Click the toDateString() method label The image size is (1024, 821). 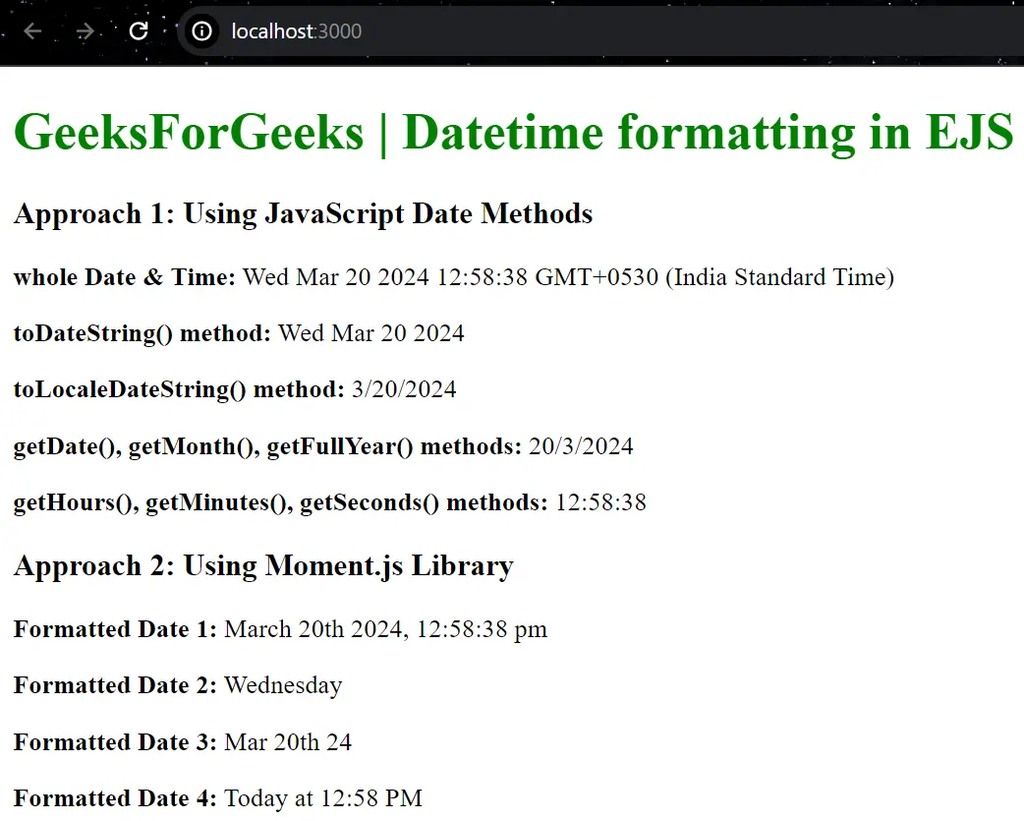click(x=142, y=334)
